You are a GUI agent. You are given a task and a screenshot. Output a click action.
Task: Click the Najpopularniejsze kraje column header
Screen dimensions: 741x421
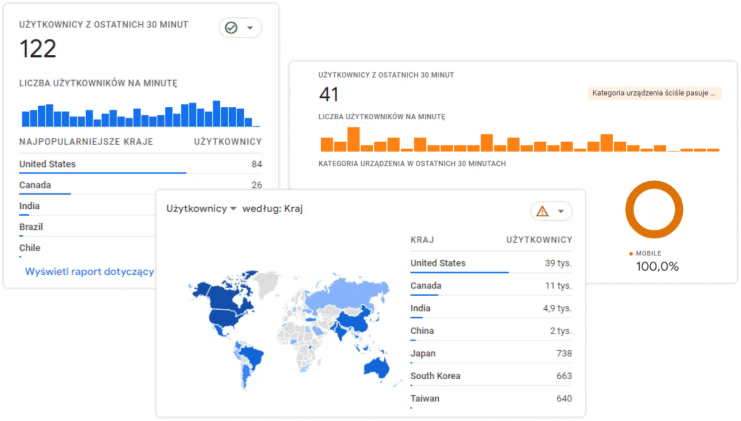(x=86, y=142)
